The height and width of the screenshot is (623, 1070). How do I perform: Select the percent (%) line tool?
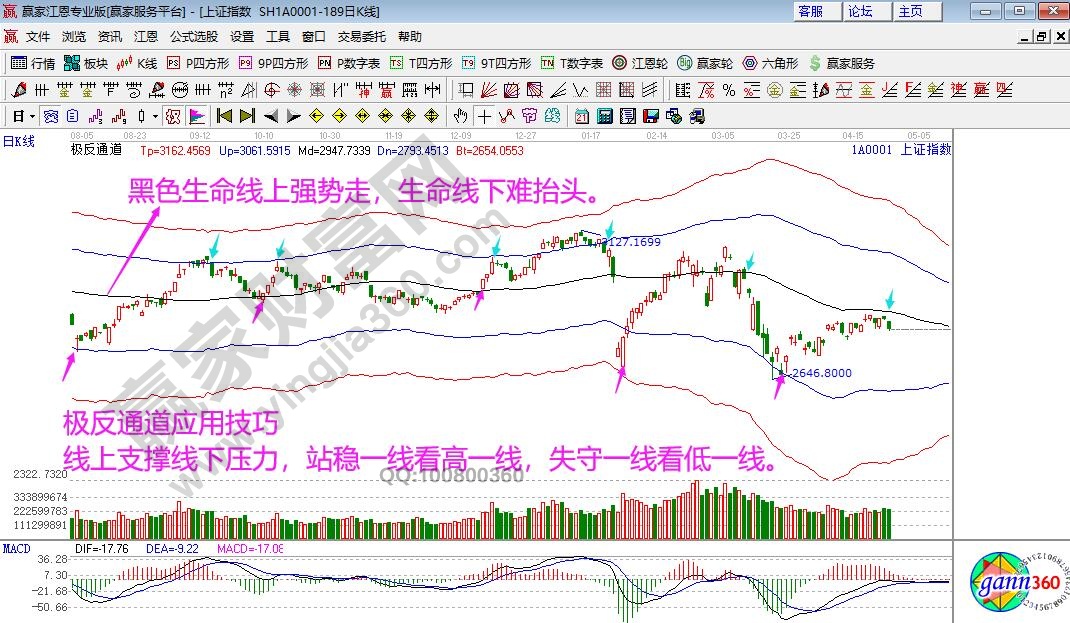coord(729,90)
